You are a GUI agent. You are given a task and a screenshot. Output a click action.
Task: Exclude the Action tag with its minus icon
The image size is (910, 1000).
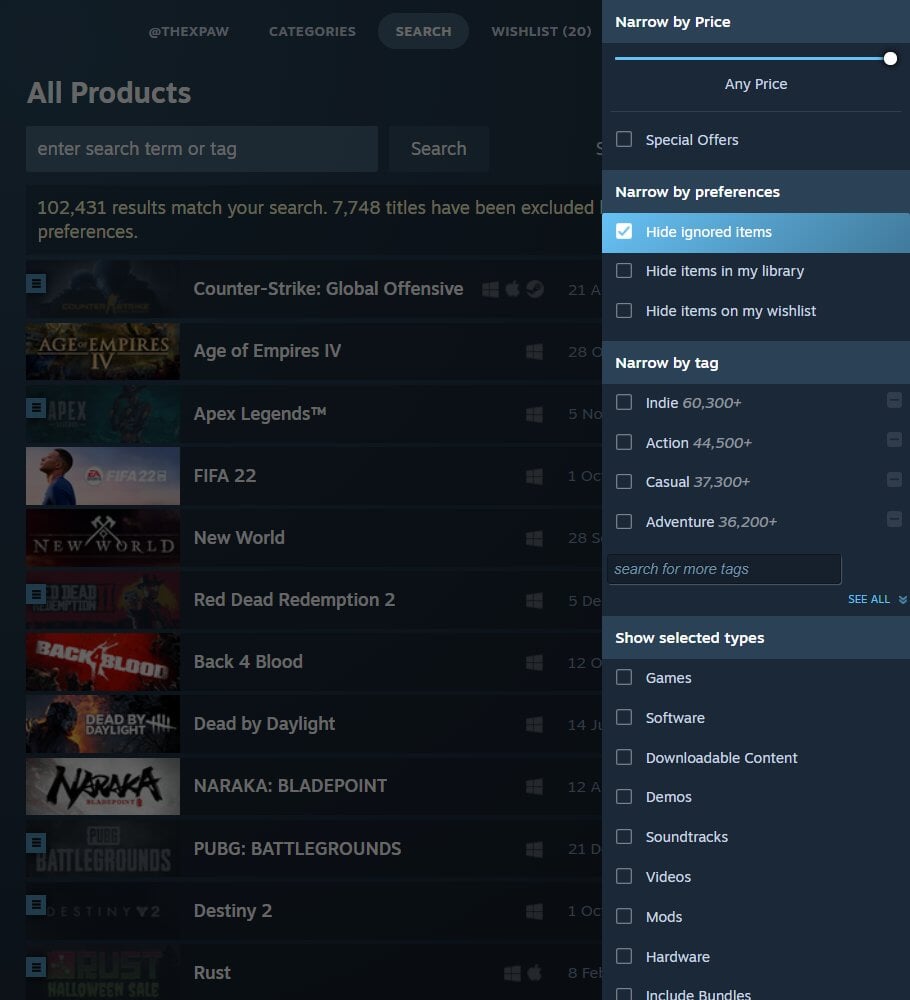pyautogui.click(x=894, y=439)
